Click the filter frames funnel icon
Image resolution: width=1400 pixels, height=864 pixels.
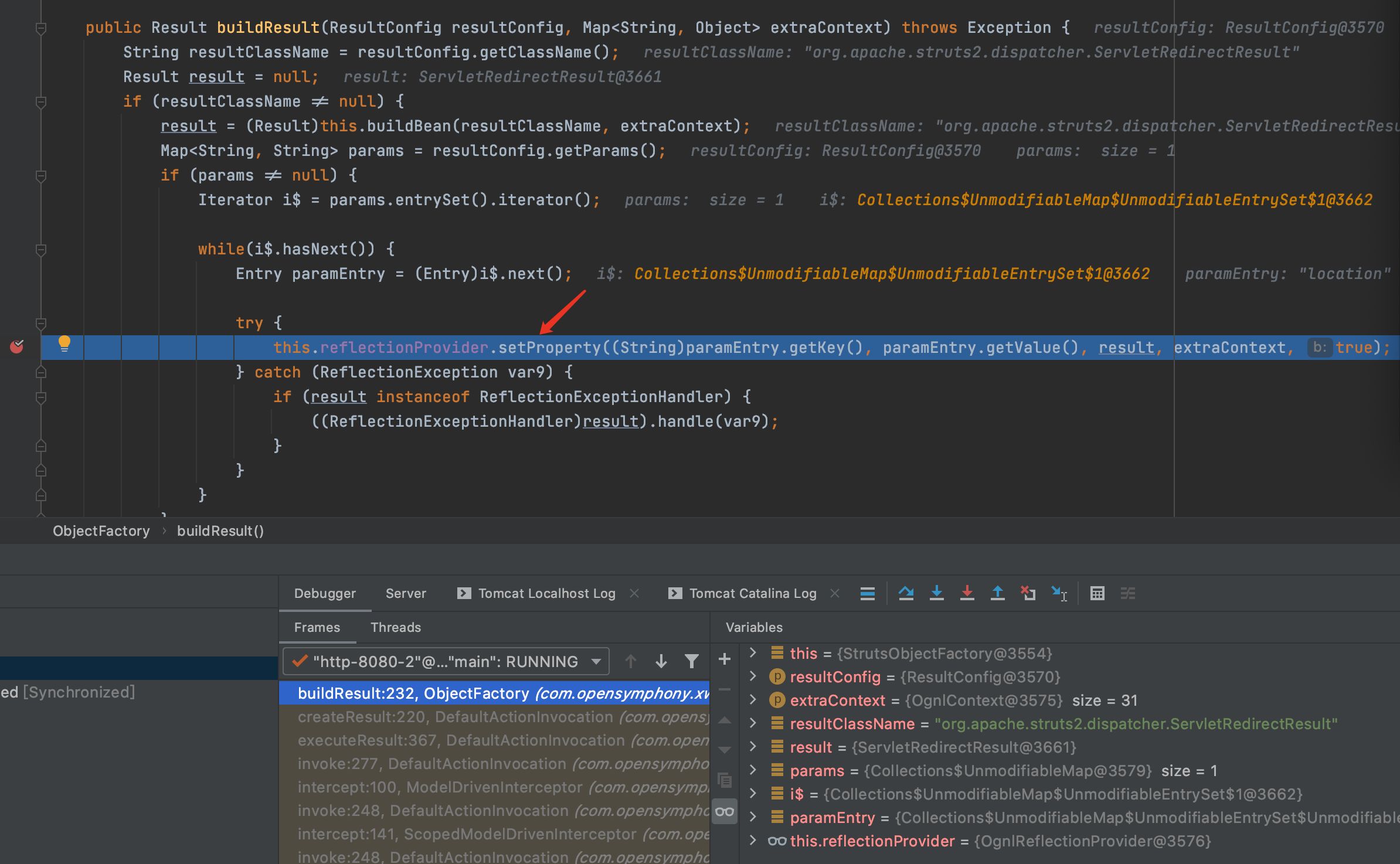tap(692, 661)
